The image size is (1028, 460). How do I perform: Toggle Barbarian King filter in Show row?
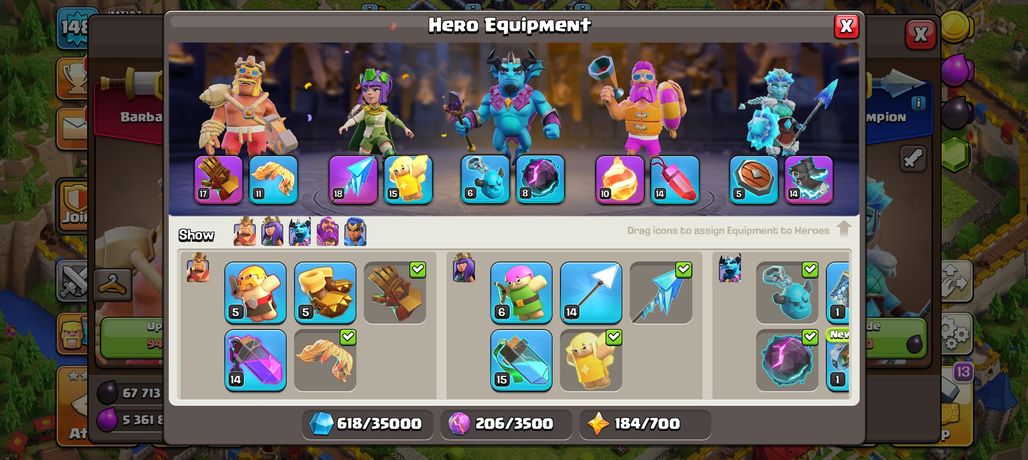[245, 231]
